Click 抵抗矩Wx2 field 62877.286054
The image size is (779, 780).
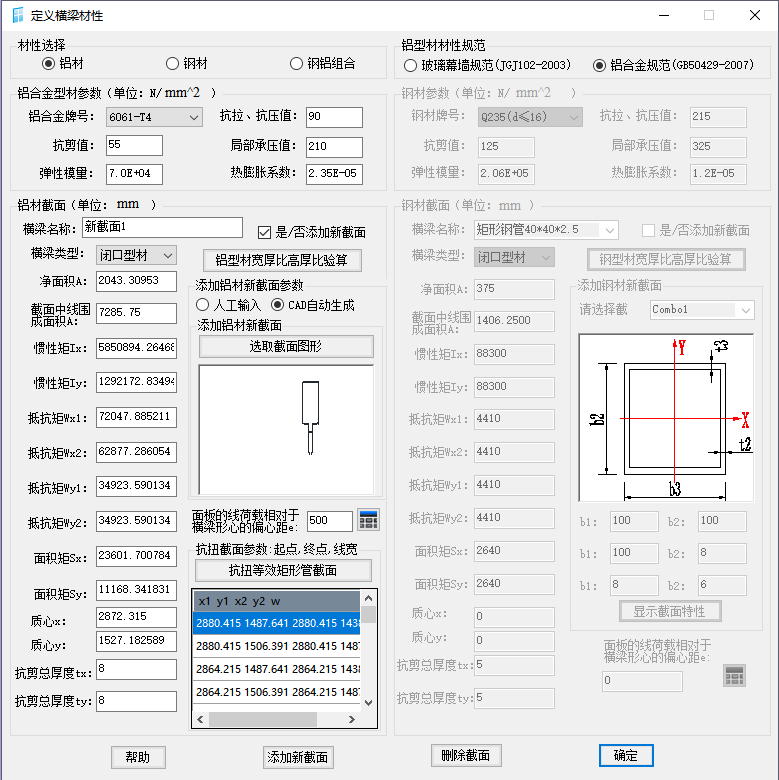[x=136, y=452]
